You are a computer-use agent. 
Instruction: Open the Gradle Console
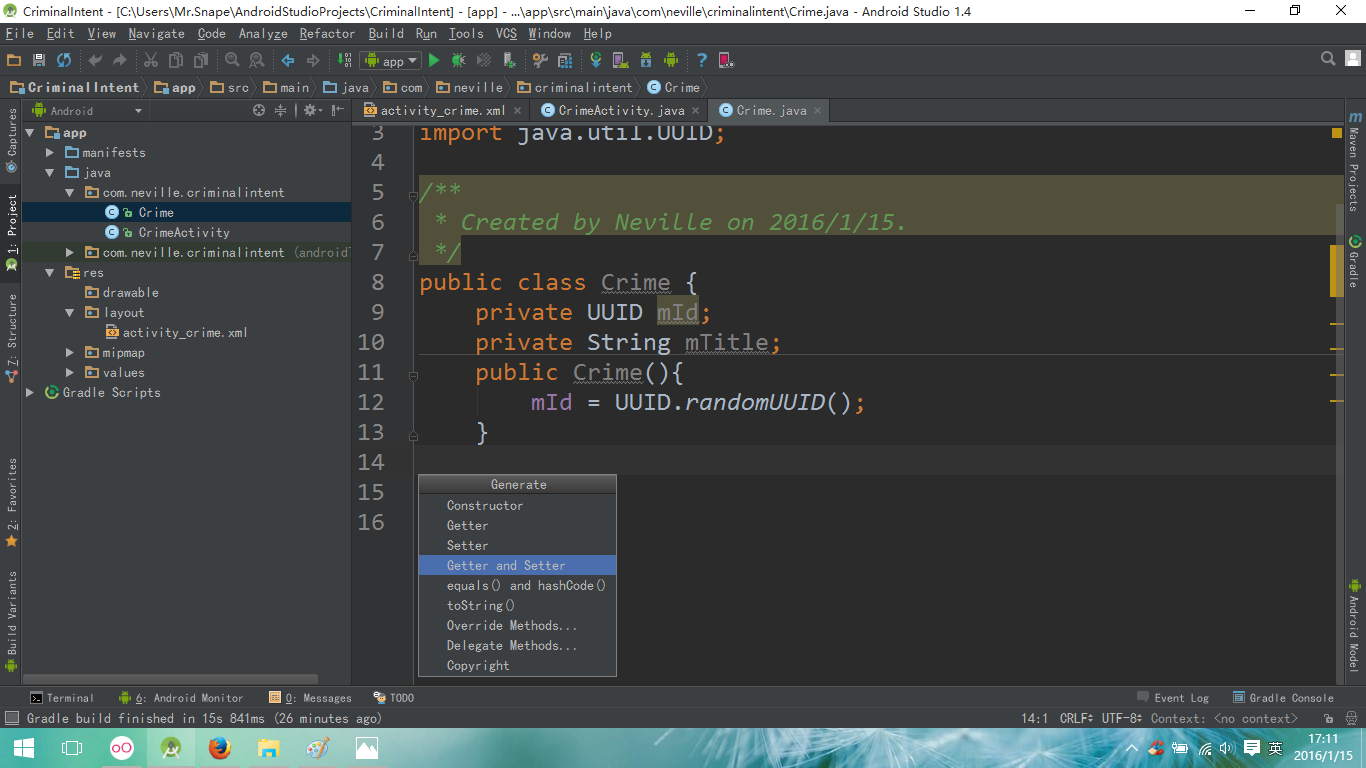(1283, 698)
